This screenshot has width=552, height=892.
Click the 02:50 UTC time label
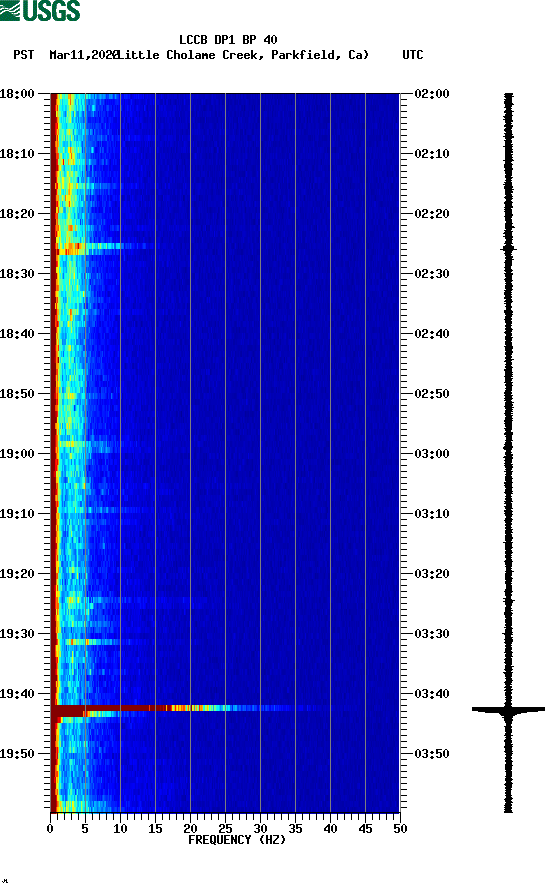pos(432,394)
